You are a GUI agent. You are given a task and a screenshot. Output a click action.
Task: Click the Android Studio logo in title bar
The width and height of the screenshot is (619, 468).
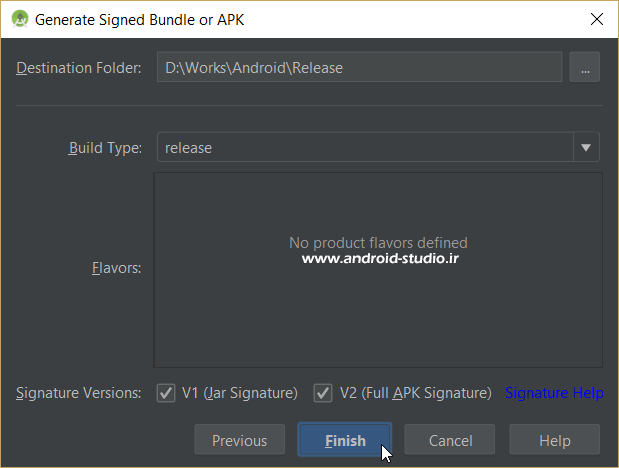18,18
